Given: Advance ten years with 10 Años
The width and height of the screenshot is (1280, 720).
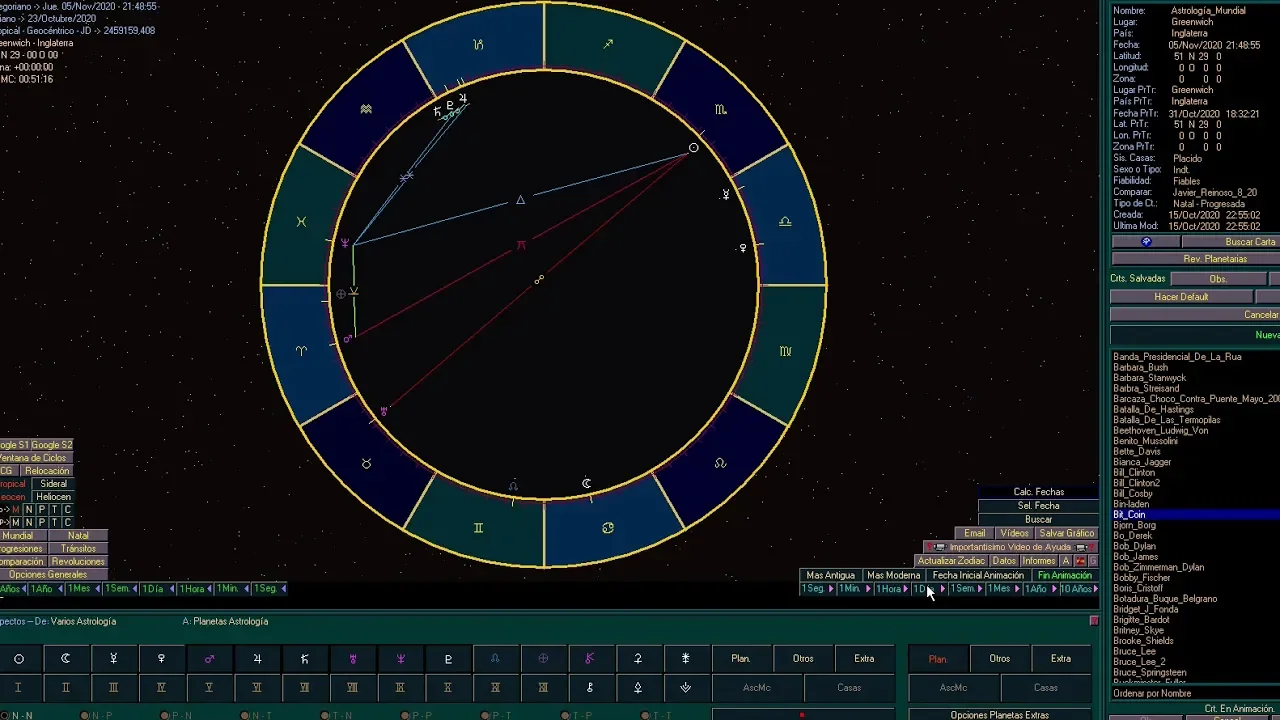Looking at the screenshot, I should point(1079,589).
